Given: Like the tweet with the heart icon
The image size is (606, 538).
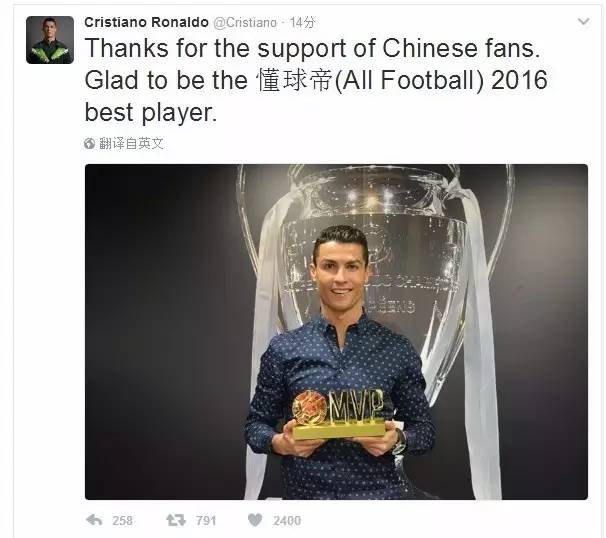Looking at the screenshot, I should pos(255,520).
